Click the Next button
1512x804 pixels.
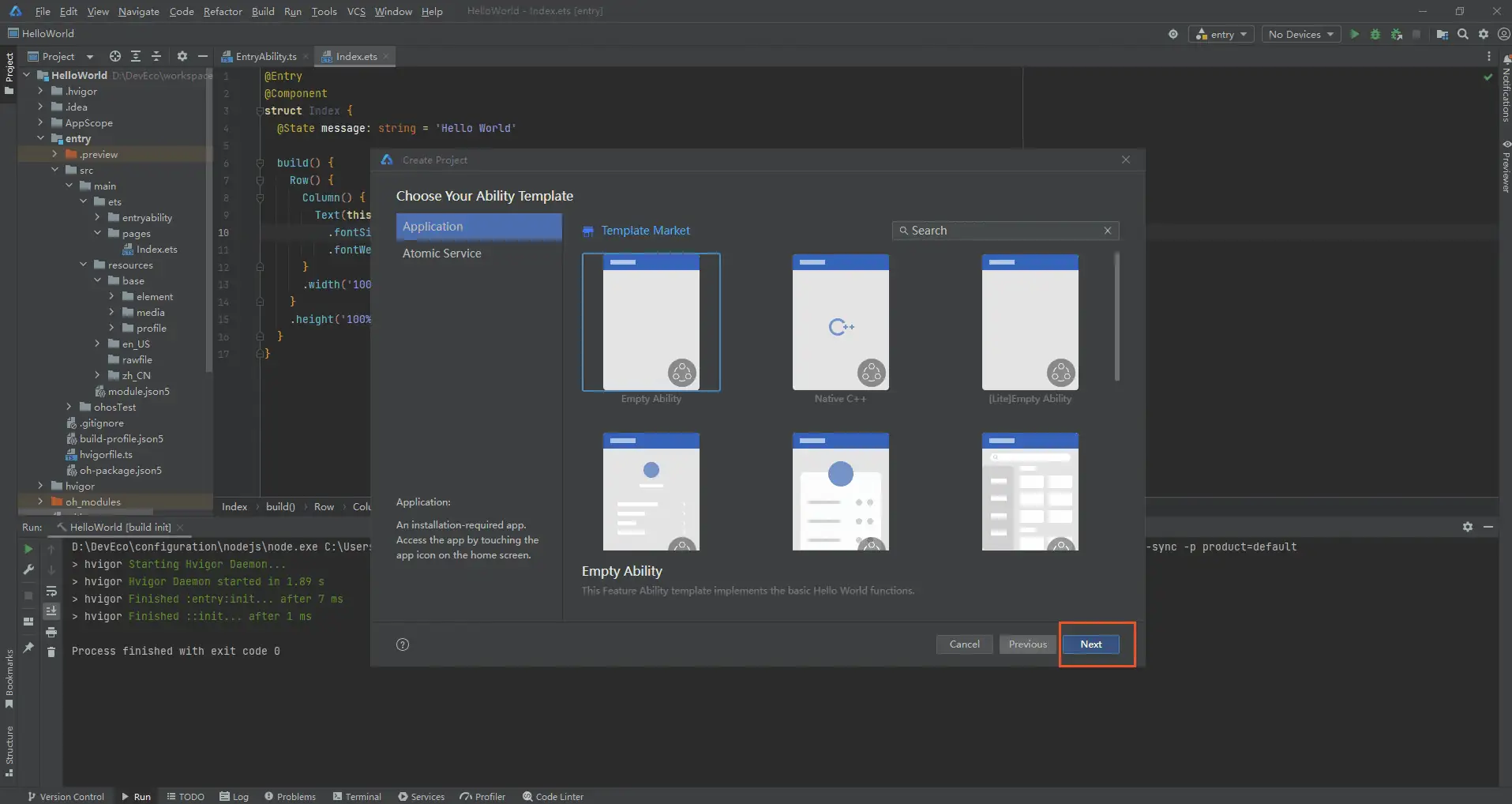coord(1090,644)
